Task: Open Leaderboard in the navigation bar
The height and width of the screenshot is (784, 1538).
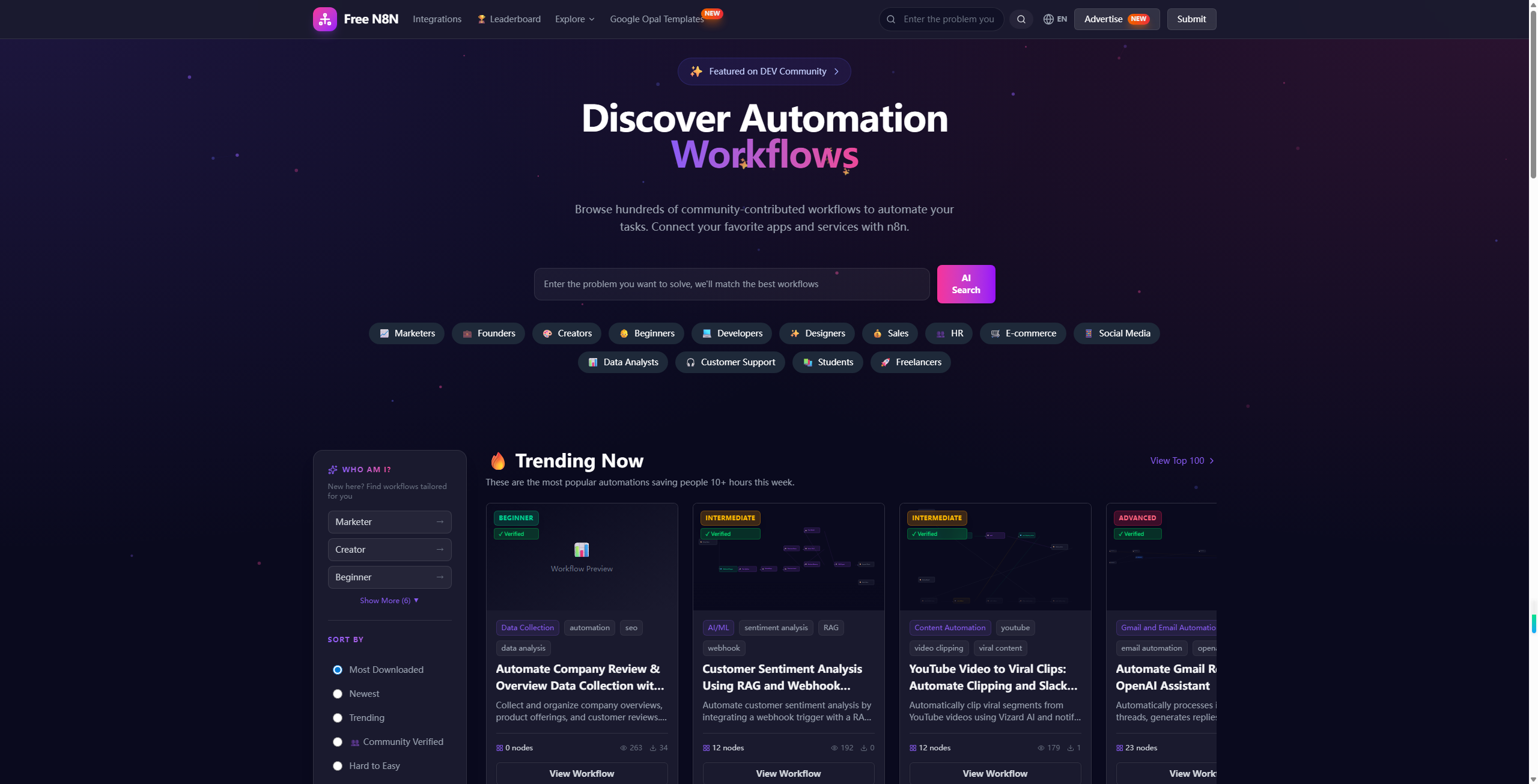Action: pyautogui.click(x=509, y=19)
